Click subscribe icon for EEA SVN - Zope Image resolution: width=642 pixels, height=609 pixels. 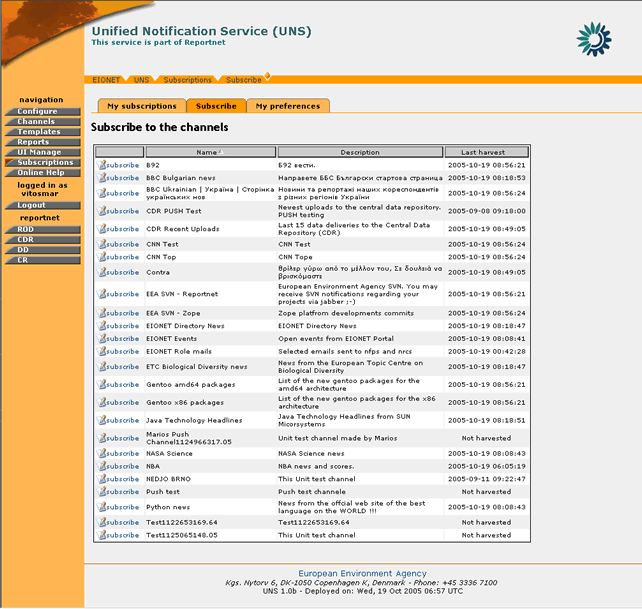pyautogui.click(x=102, y=313)
